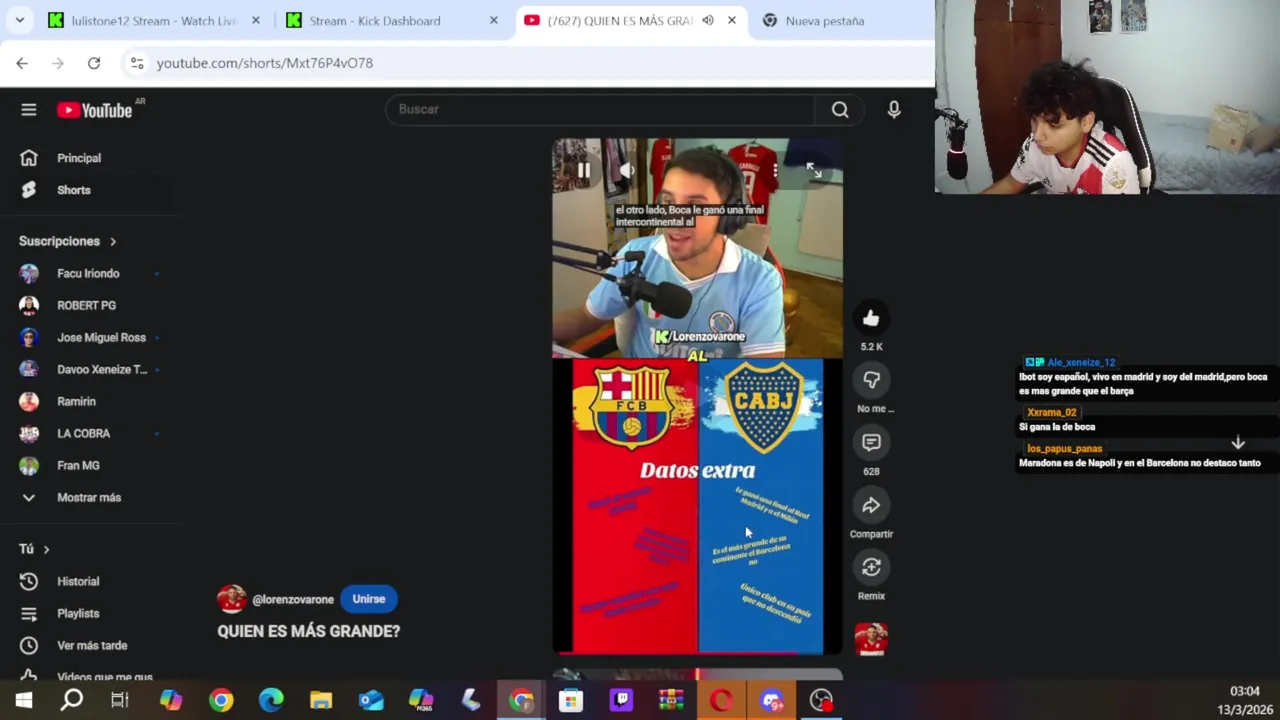Image resolution: width=1280 pixels, height=720 pixels.
Task: Expand the Tú section
Action: [34, 549]
